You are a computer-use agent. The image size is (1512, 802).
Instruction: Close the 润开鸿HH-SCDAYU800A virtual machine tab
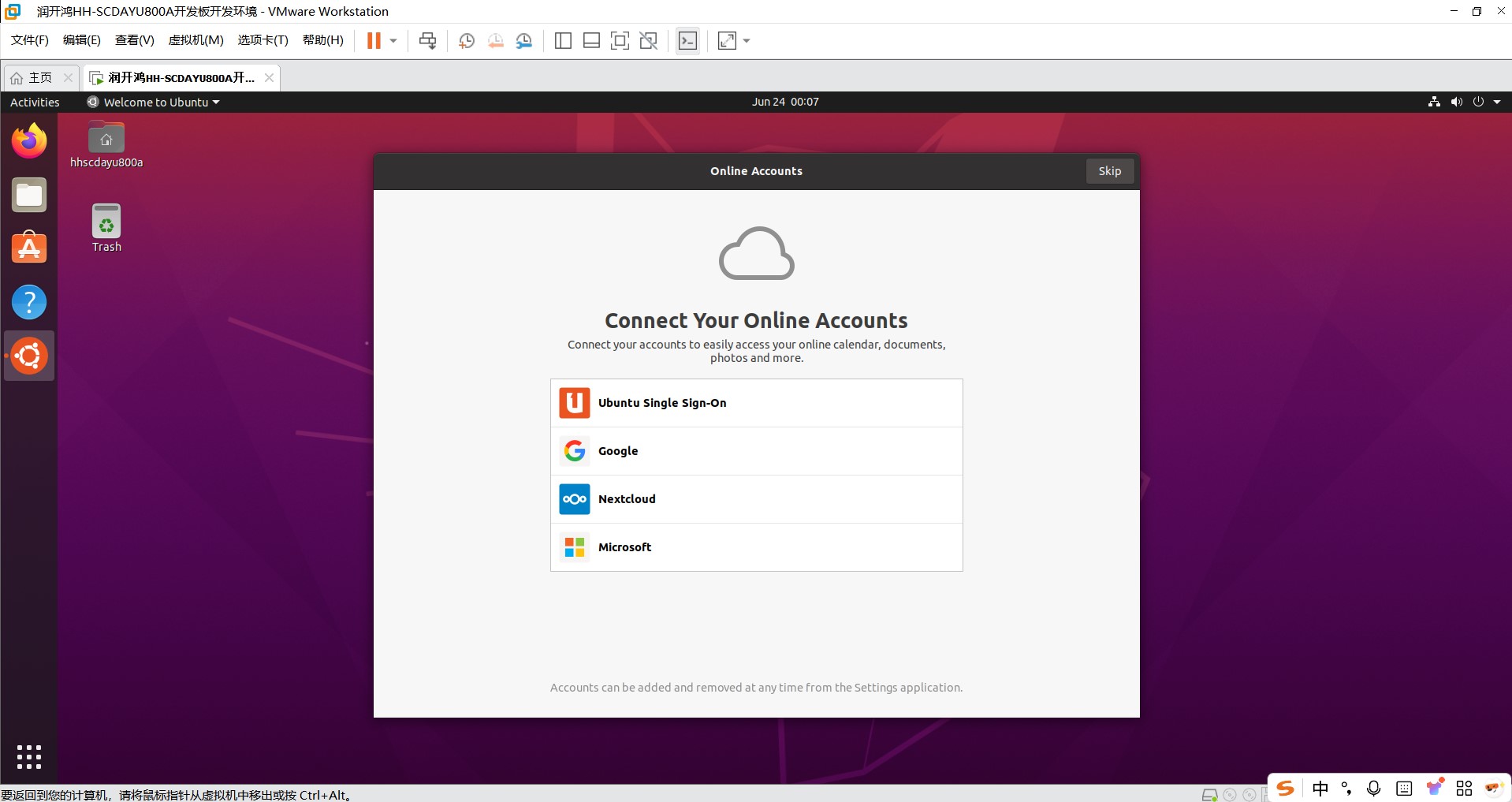(269, 77)
